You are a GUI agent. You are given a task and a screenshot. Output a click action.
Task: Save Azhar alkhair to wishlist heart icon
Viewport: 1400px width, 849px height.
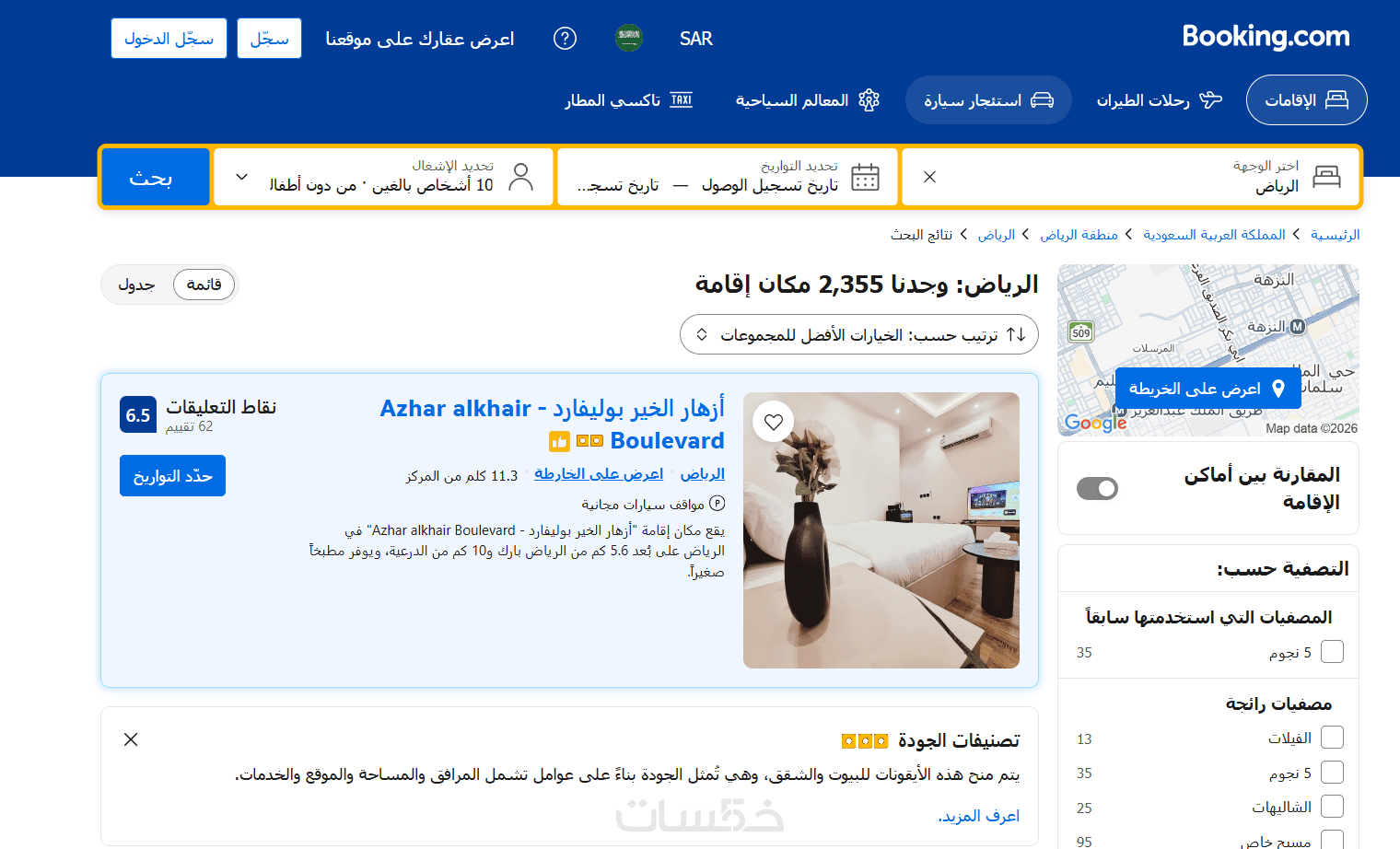click(774, 422)
